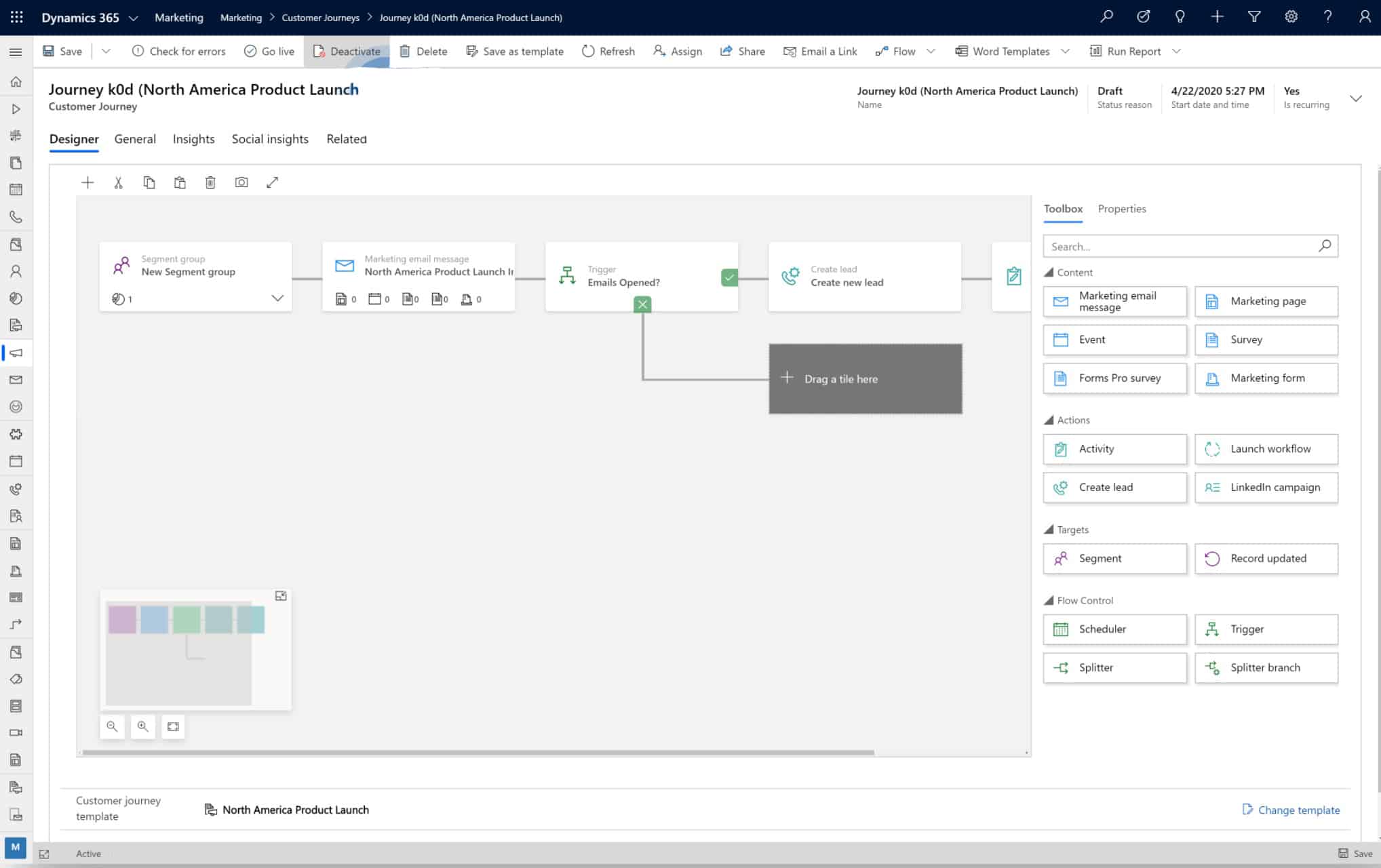Click Save as template
The height and width of the screenshot is (868, 1381).
click(515, 51)
